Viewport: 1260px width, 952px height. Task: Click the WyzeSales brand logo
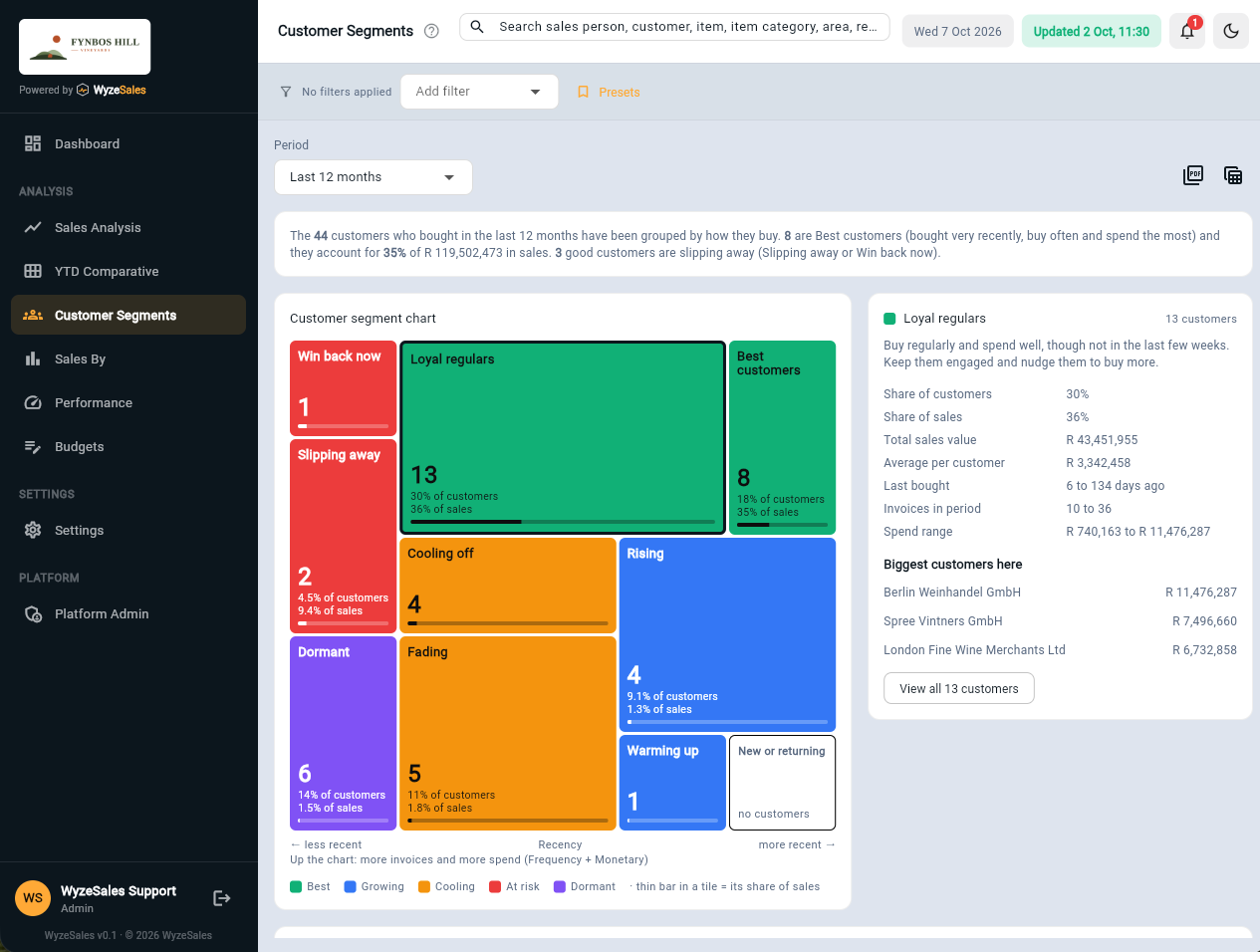click(112, 90)
